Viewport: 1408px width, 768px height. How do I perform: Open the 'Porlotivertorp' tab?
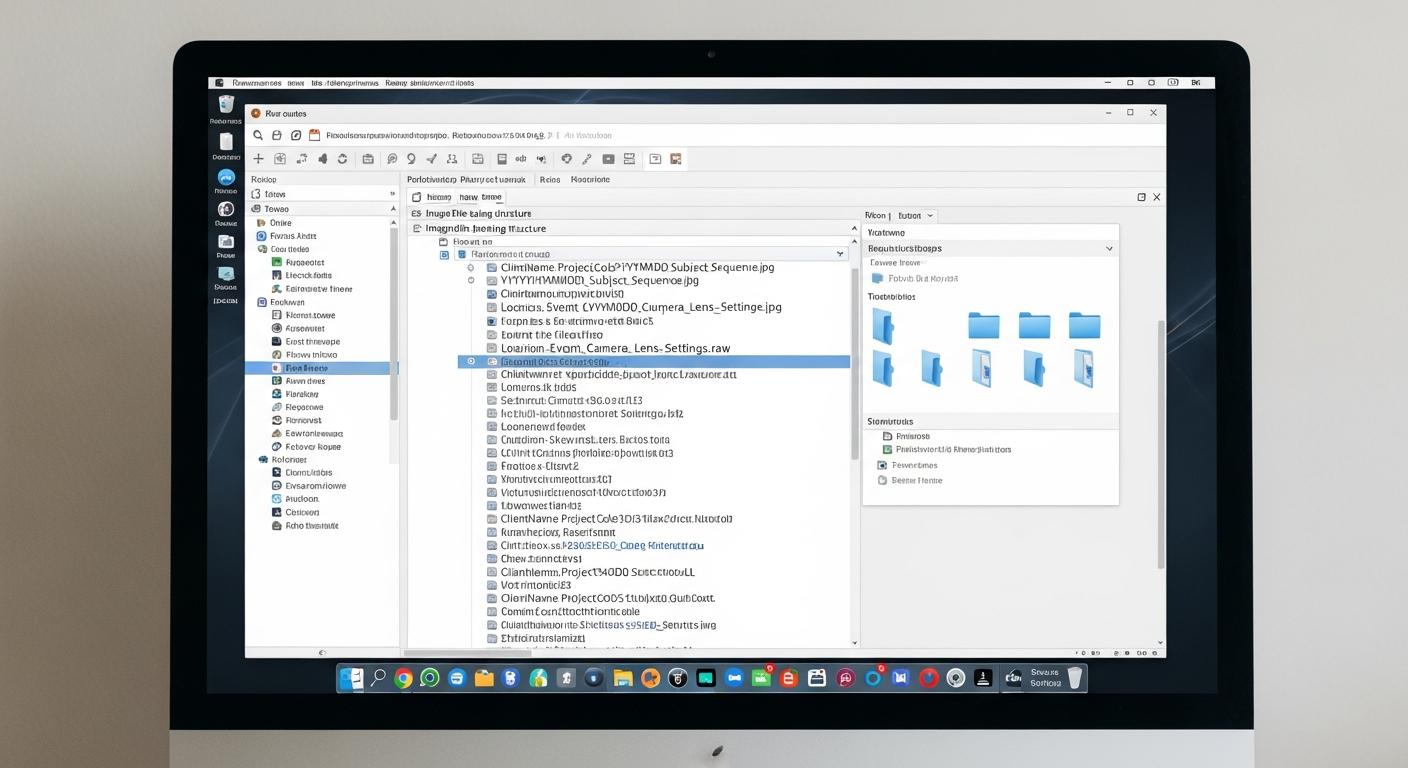pos(431,180)
